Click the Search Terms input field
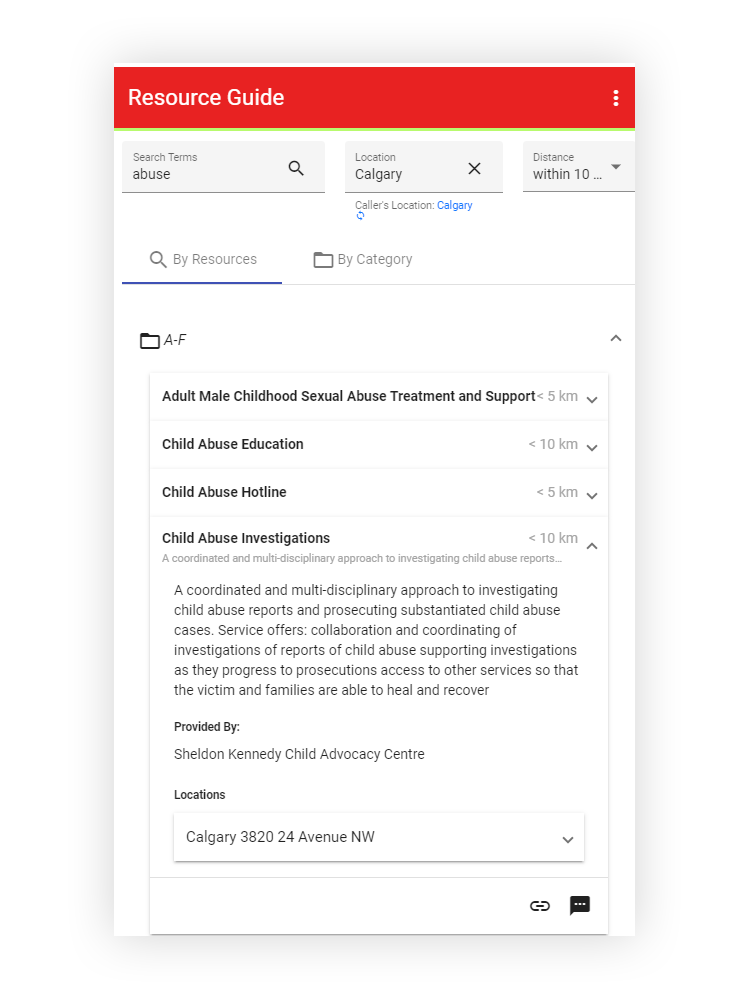The height and width of the screenshot is (1000, 750). [205, 174]
